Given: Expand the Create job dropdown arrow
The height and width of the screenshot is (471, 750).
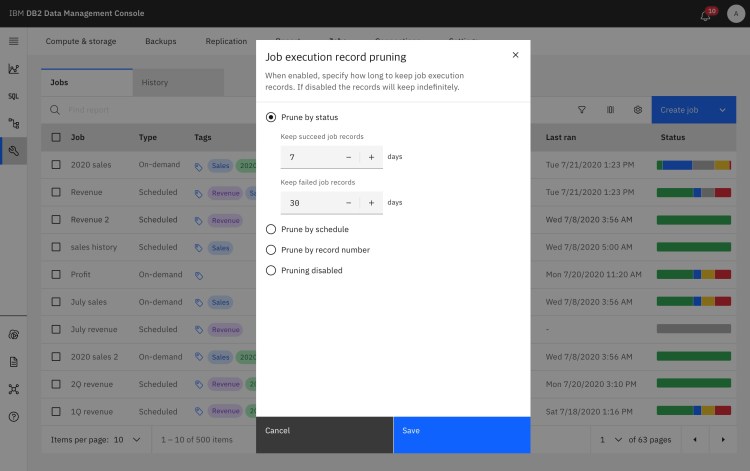Looking at the screenshot, I should pyautogui.click(x=722, y=110).
